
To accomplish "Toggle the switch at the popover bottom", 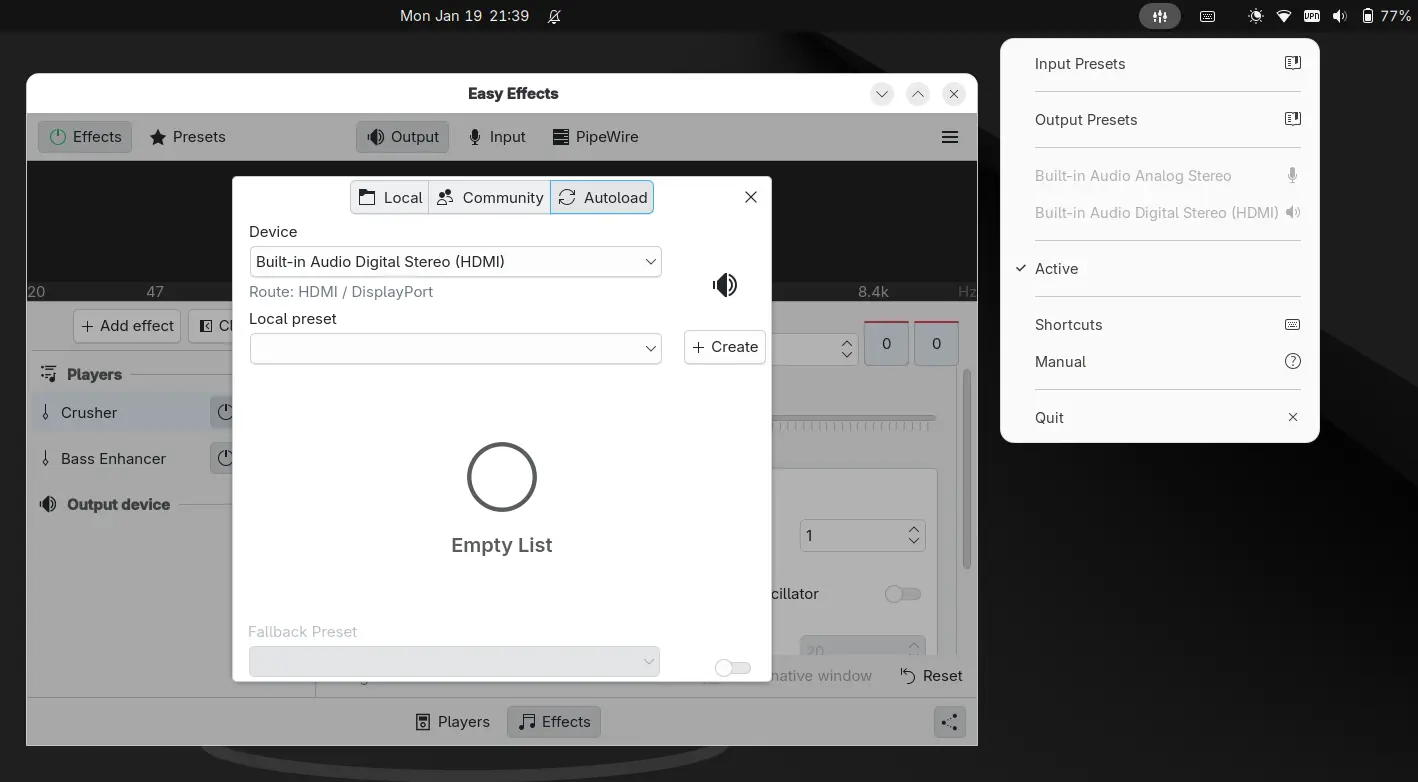I will (x=733, y=667).
